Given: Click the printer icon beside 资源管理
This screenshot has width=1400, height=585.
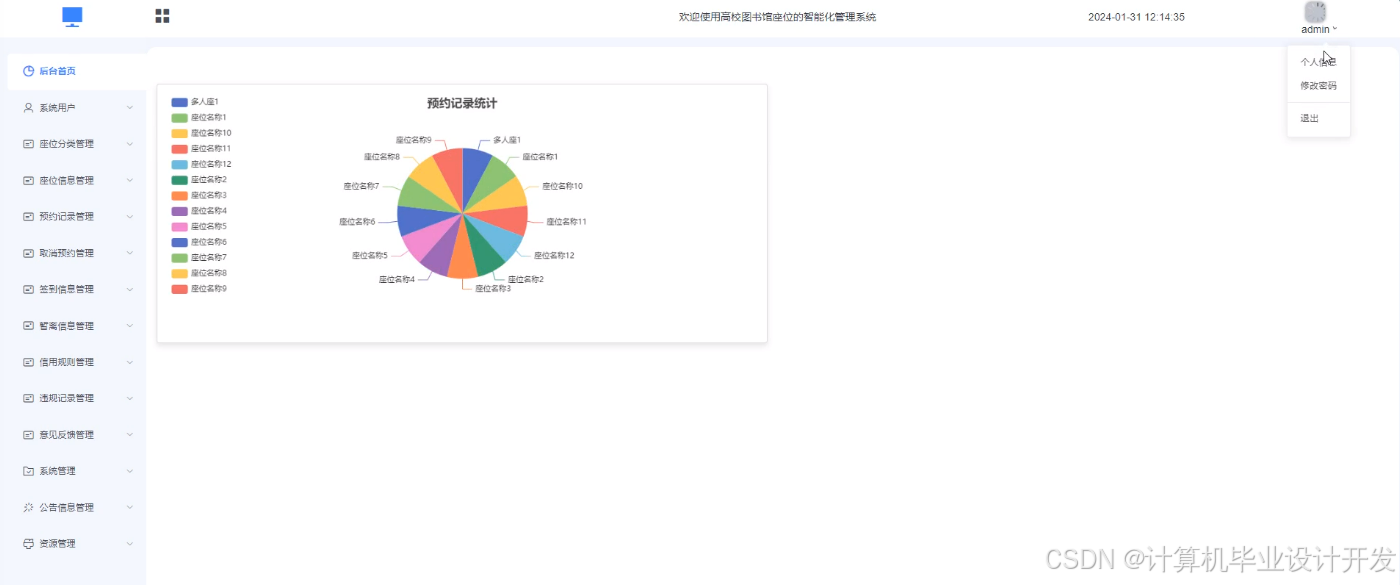Looking at the screenshot, I should click(29, 543).
